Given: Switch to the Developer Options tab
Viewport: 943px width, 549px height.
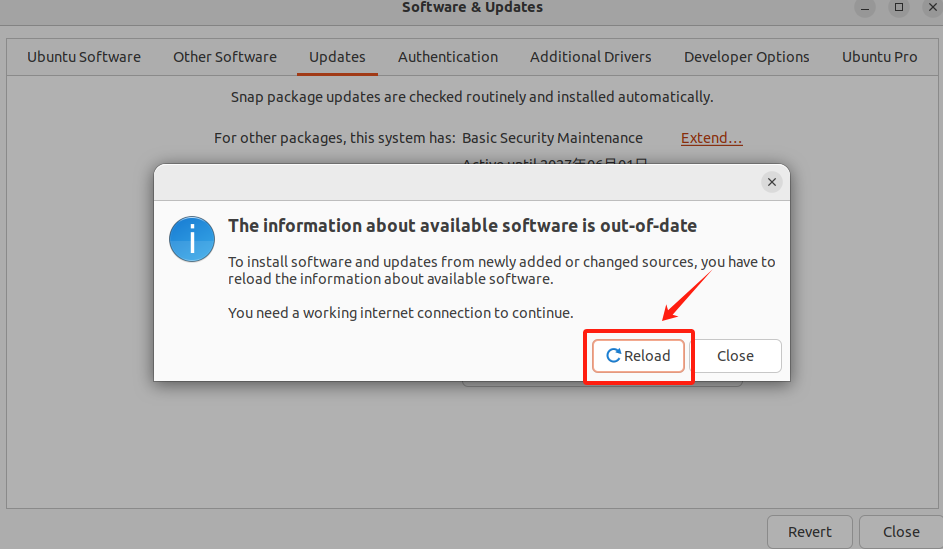Looking at the screenshot, I should (x=746, y=57).
